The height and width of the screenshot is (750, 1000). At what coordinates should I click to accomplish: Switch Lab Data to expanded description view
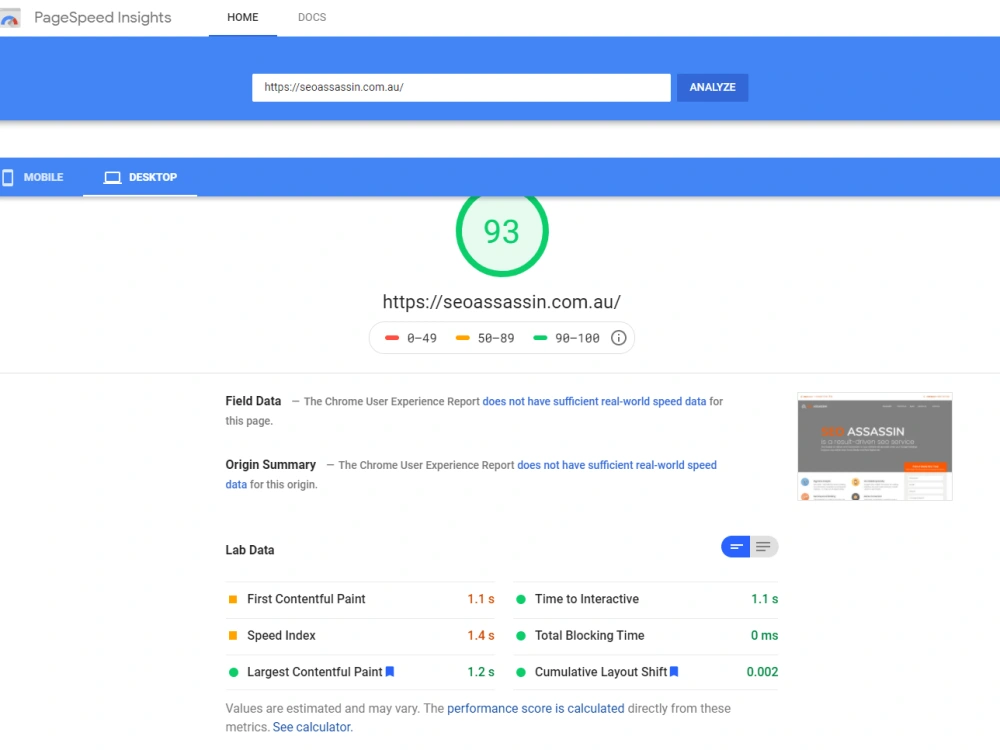coord(763,547)
